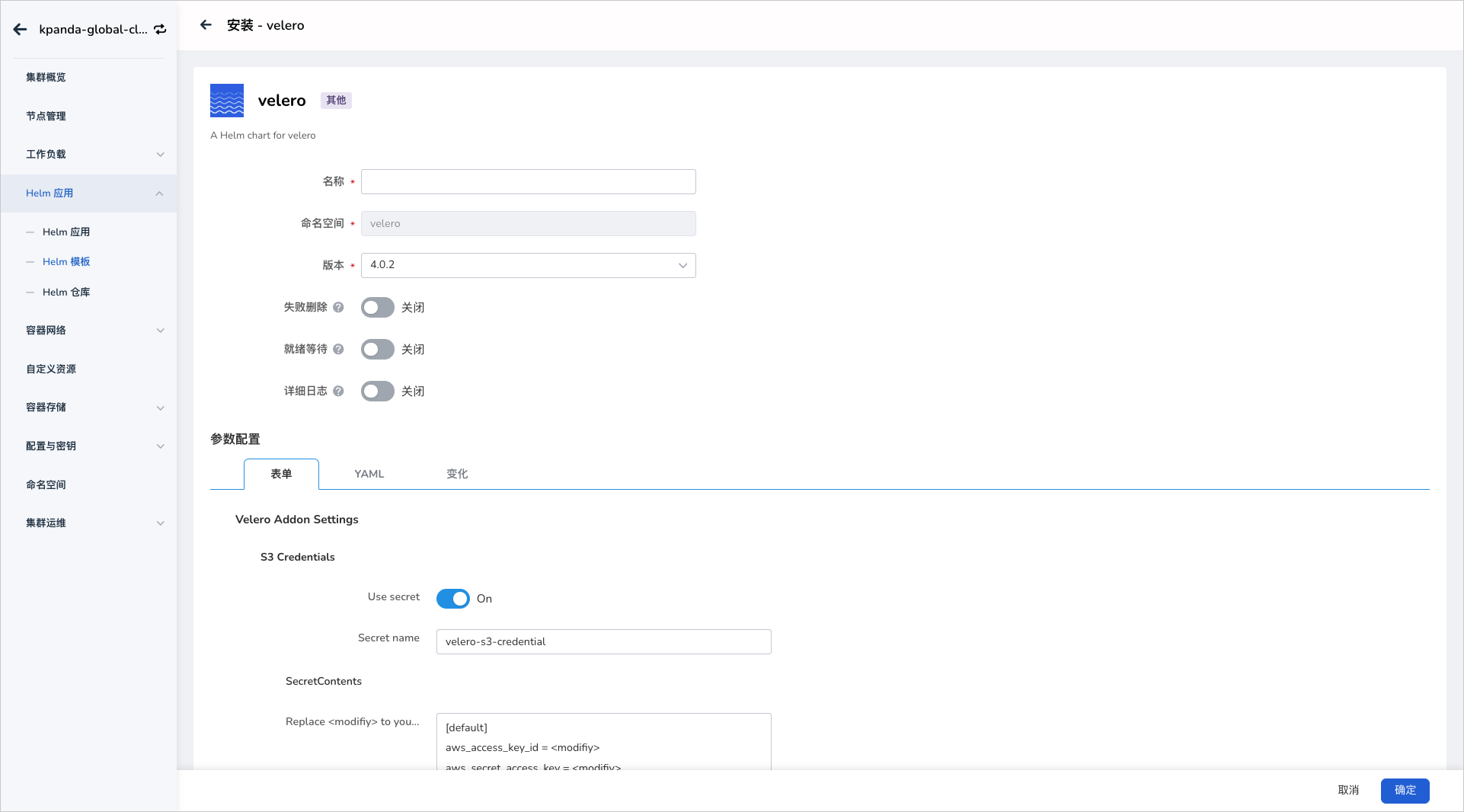The height and width of the screenshot is (812, 1464).
Task: Open the 版本 4.0.2 dropdown
Action: [529, 265]
